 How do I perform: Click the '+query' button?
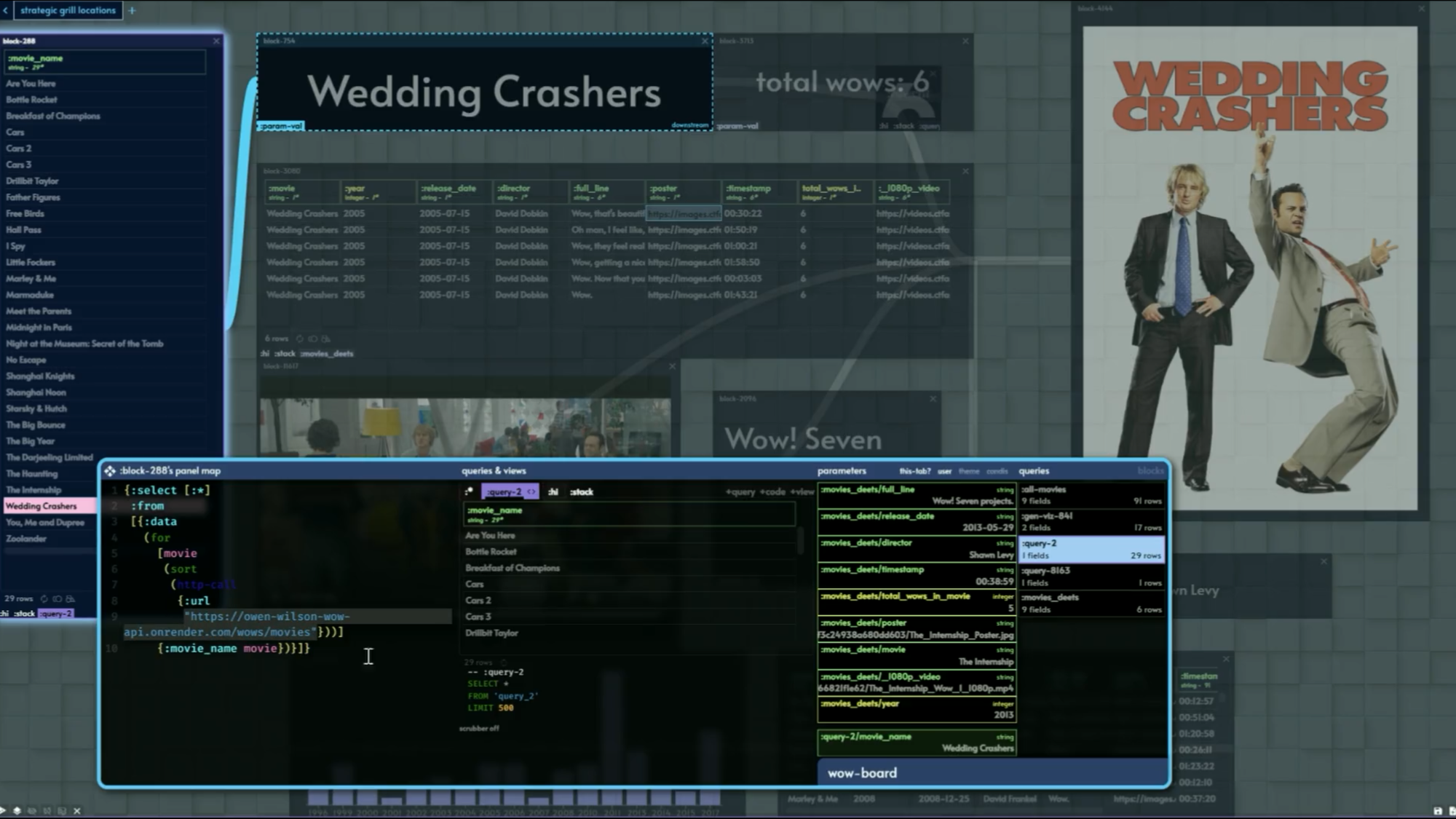coord(740,492)
